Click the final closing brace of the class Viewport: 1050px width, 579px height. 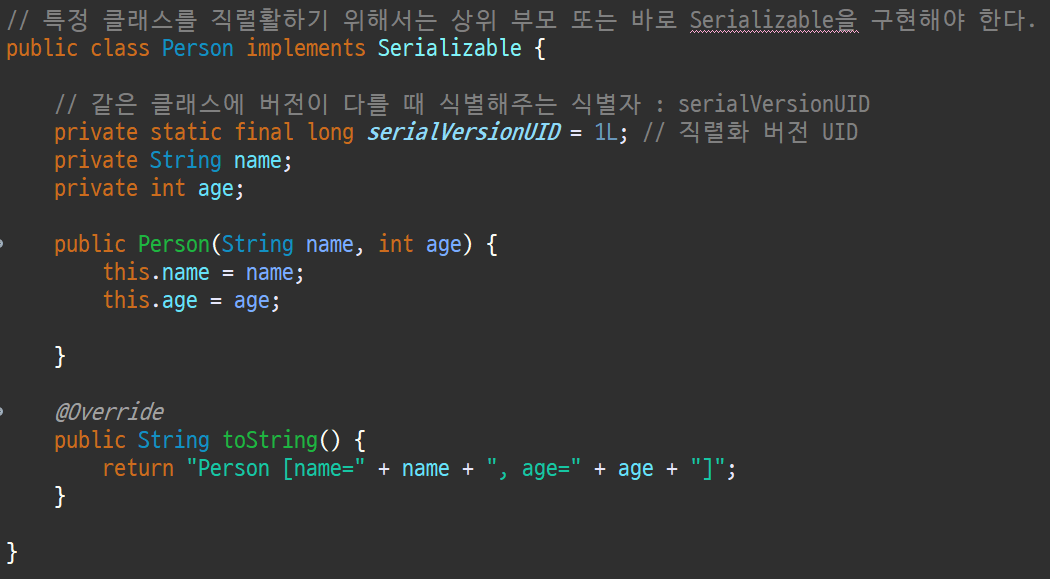click(12, 552)
